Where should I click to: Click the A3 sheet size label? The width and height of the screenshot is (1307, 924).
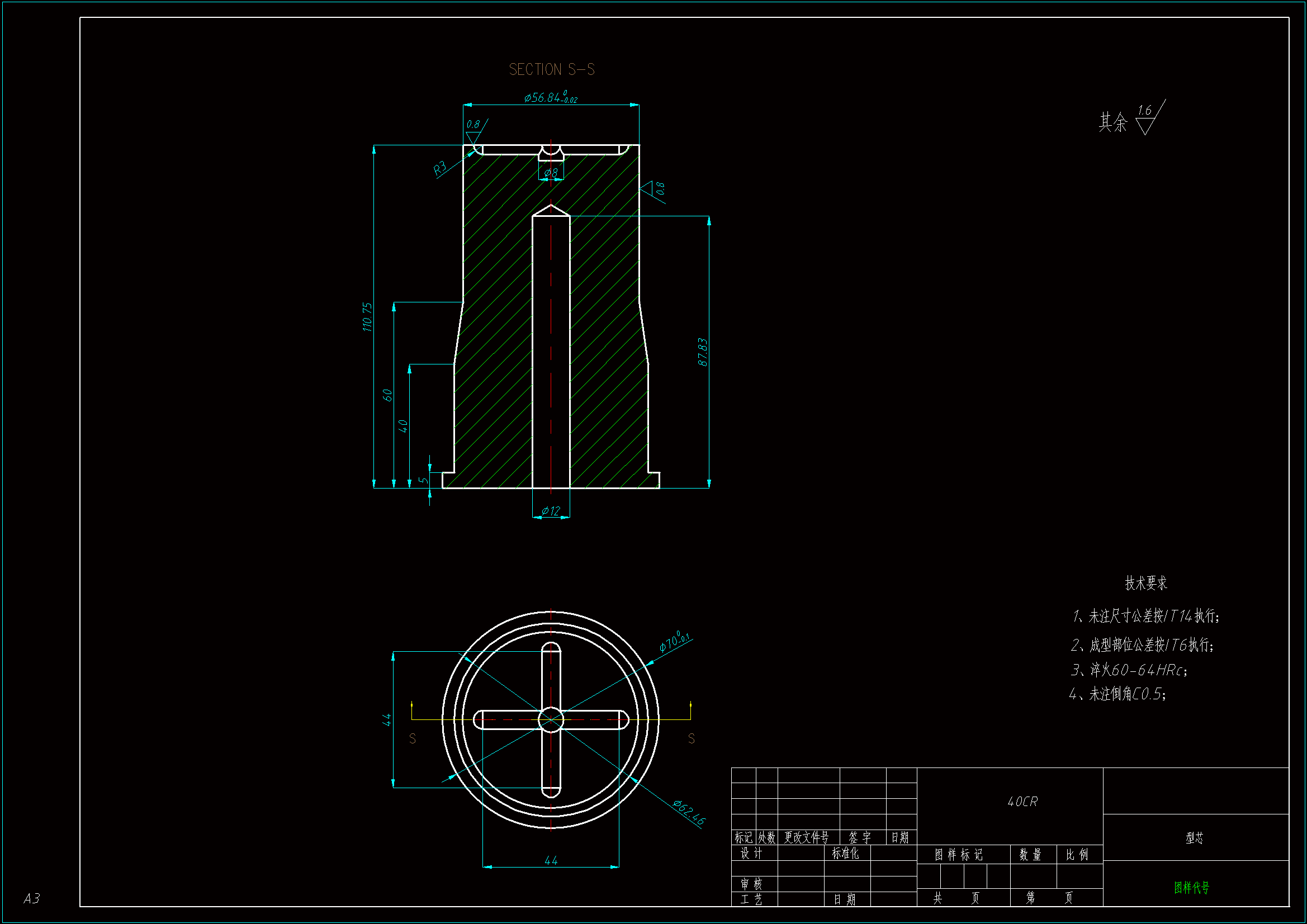pos(32,898)
